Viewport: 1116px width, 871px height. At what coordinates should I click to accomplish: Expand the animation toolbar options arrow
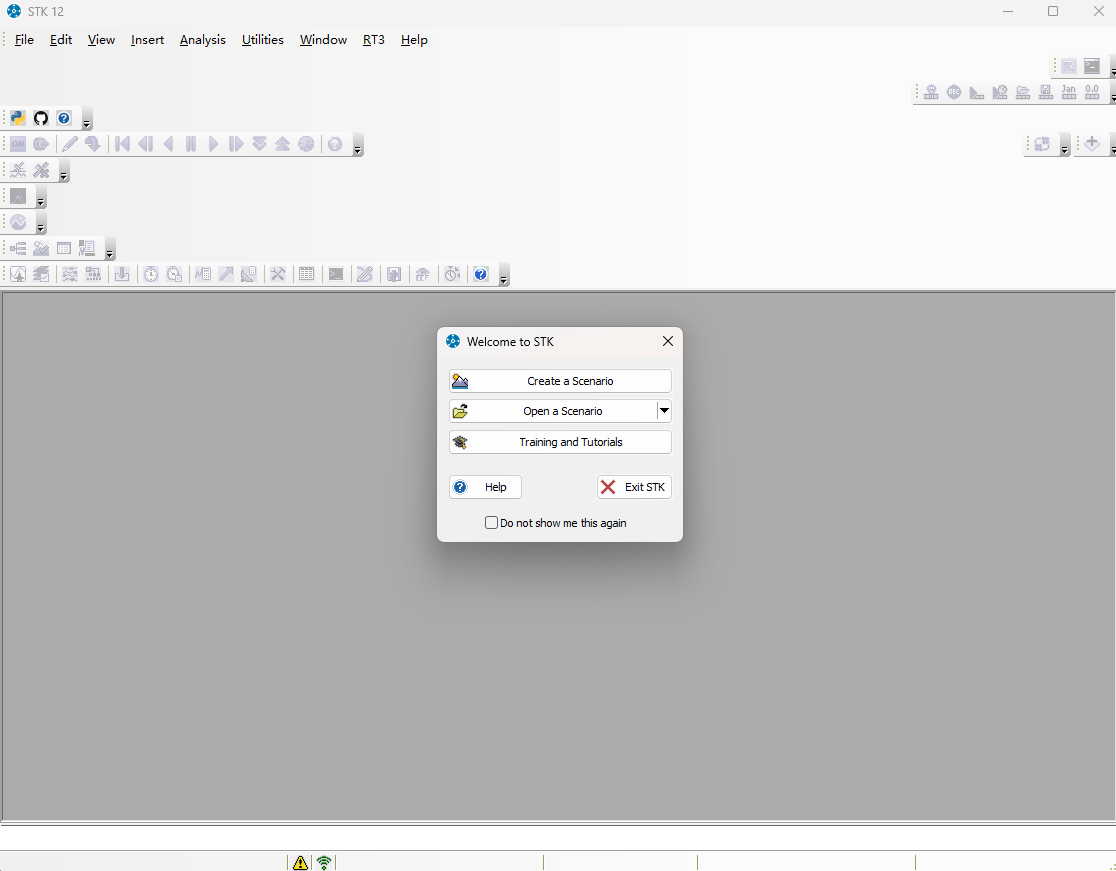357,149
